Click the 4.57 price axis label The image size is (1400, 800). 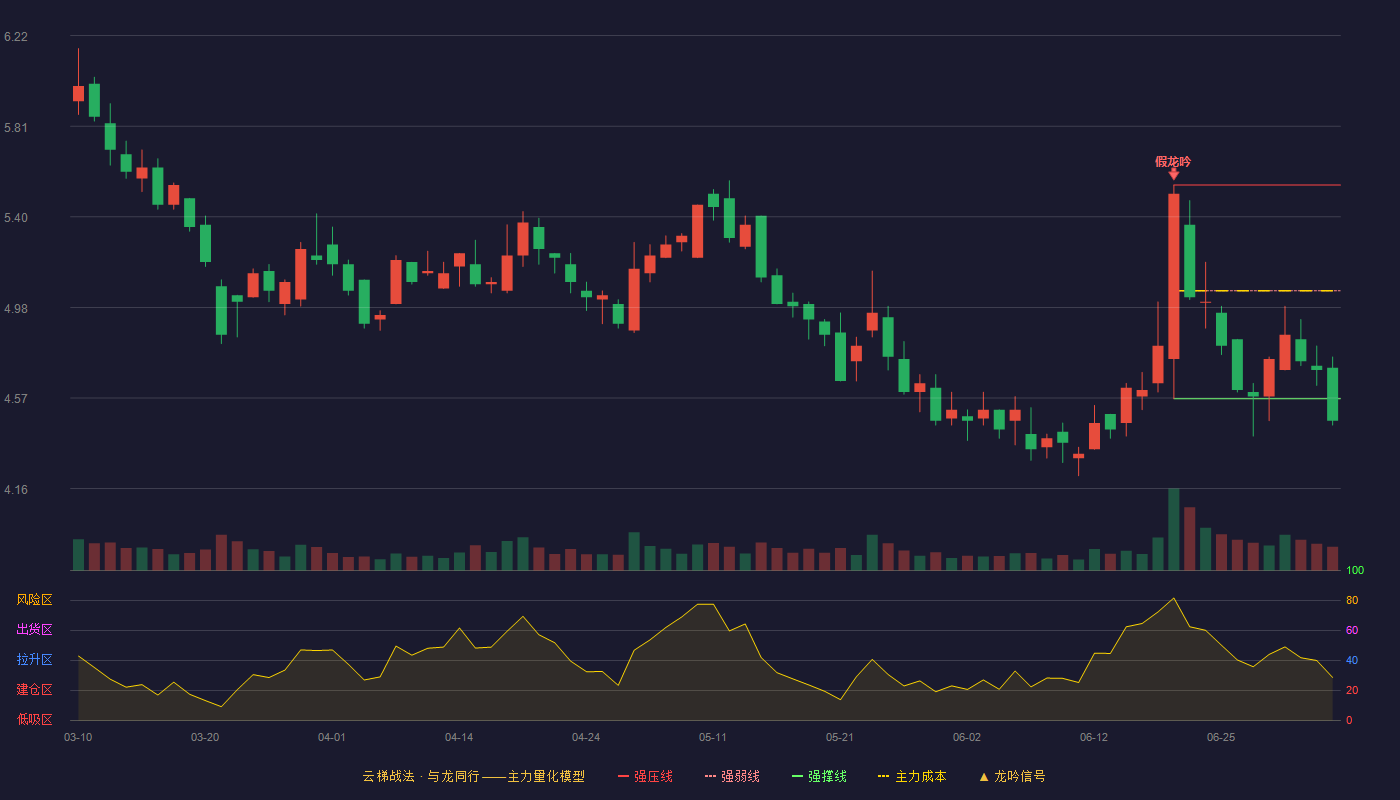pos(16,399)
